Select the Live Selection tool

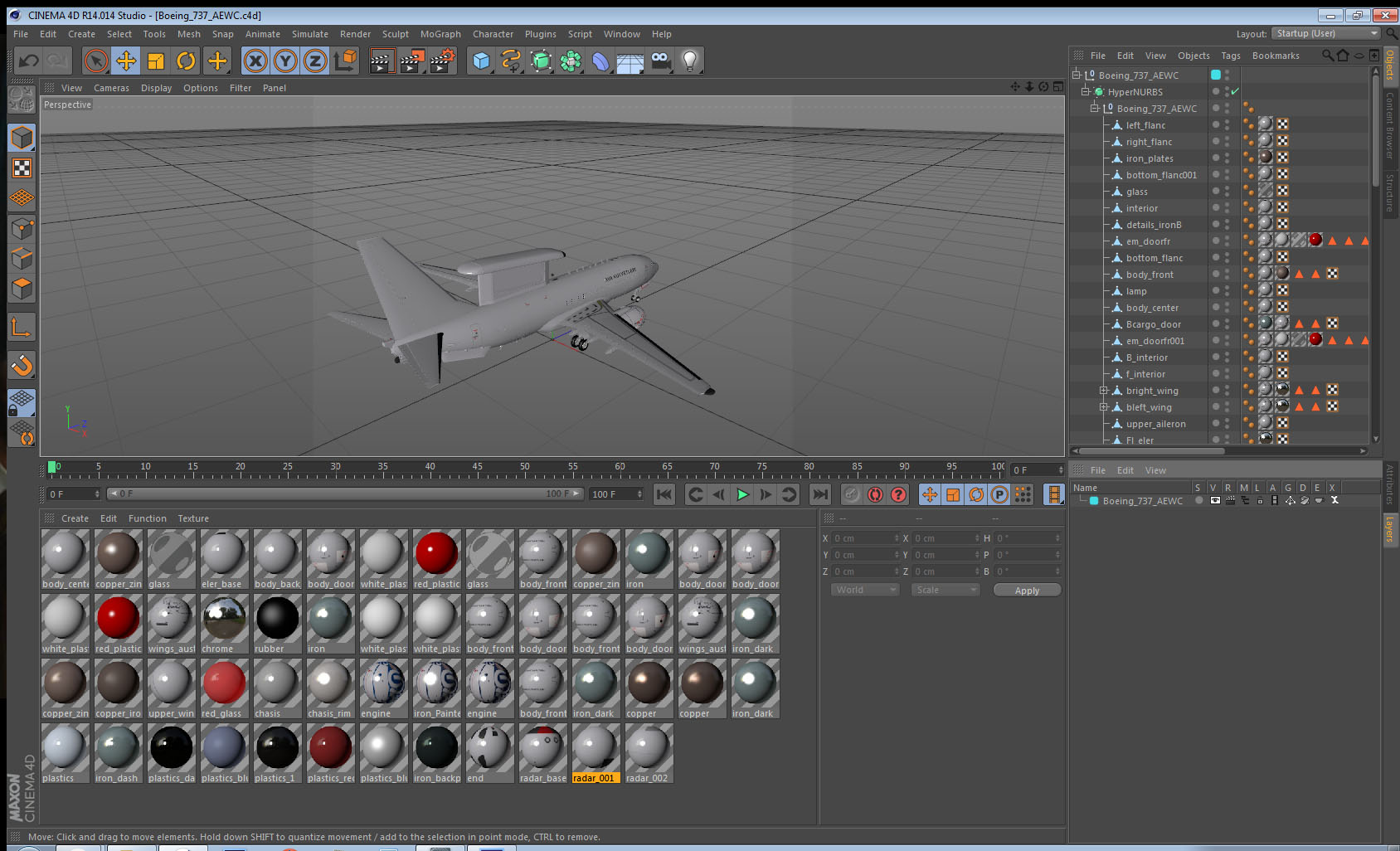pos(96,61)
